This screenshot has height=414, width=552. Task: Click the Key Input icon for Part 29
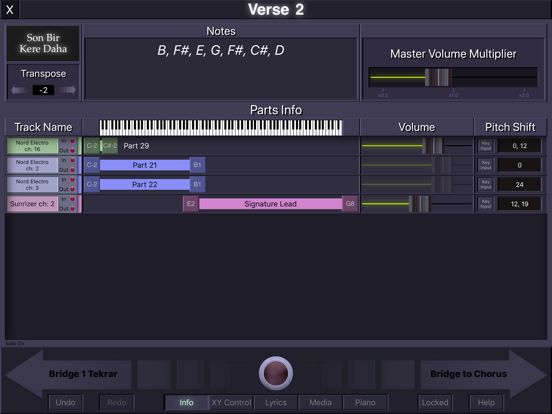[486, 146]
